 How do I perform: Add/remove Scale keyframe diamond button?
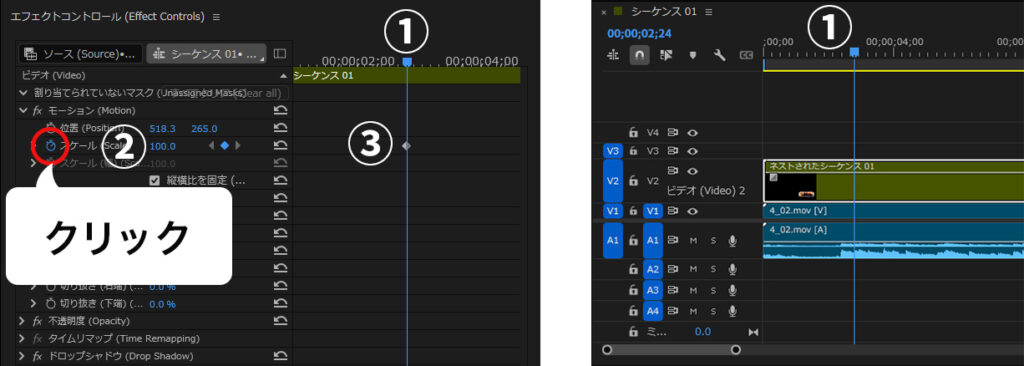click(224, 146)
